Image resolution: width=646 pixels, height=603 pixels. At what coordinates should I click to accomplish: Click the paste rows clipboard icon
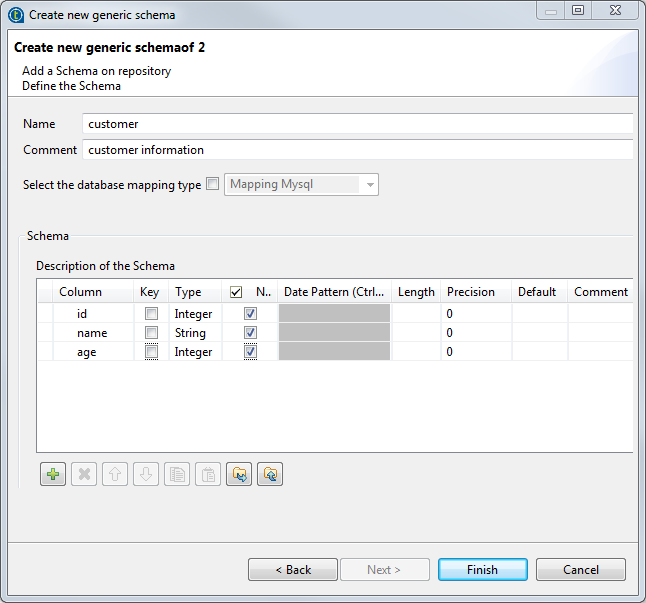[208, 475]
